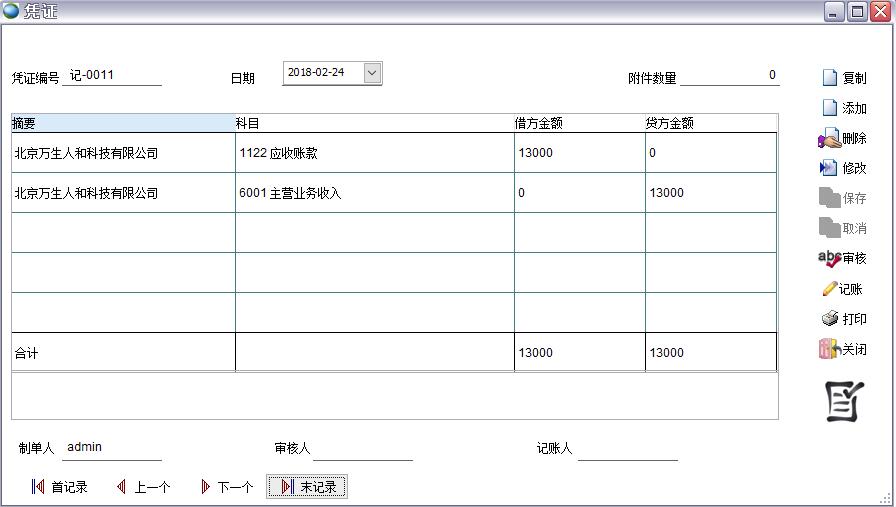Select the 1122 应收账款 account cell
The image size is (896, 507).
coord(374,153)
